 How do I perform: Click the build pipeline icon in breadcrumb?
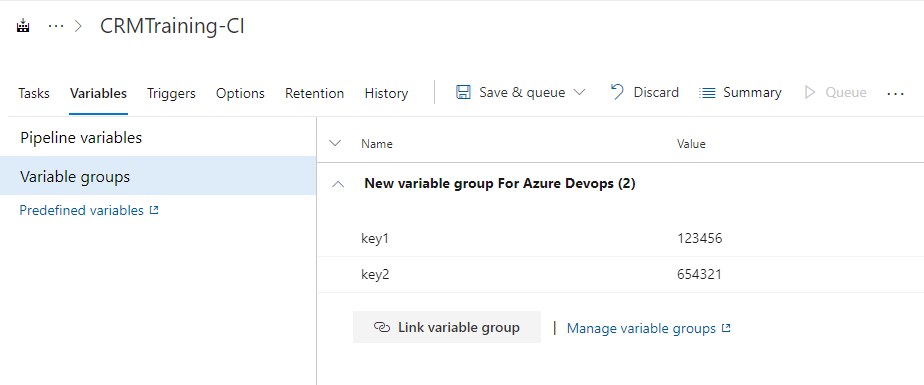click(23, 27)
